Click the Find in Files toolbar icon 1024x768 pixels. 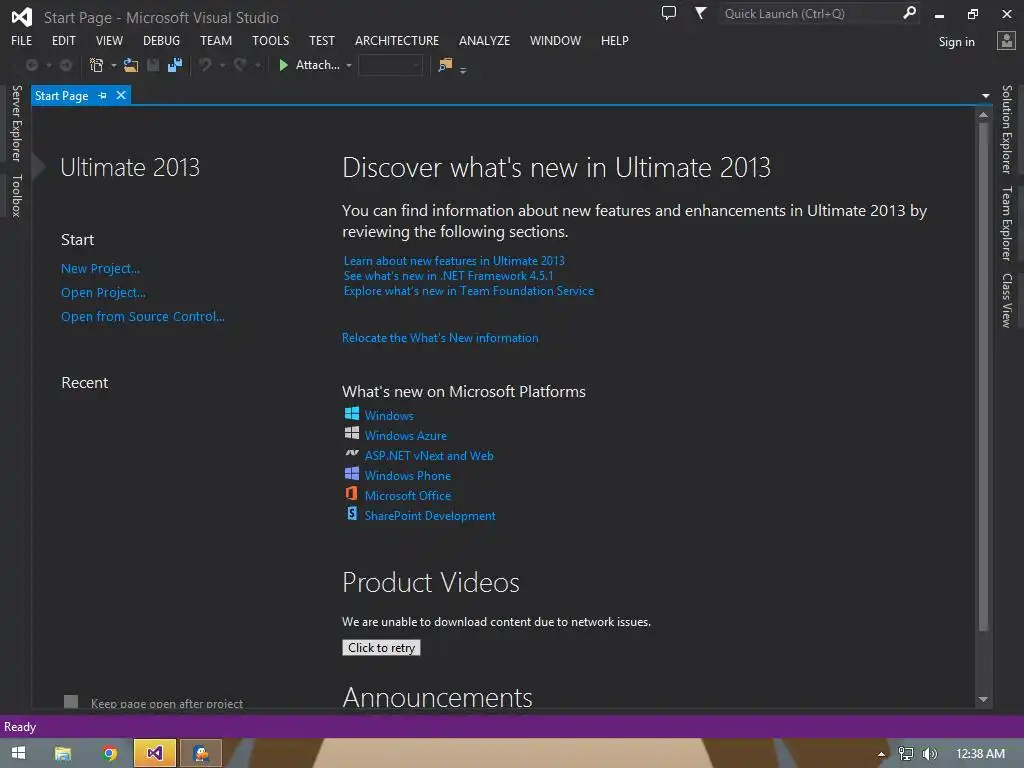pyautogui.click(x=445, y=65)
